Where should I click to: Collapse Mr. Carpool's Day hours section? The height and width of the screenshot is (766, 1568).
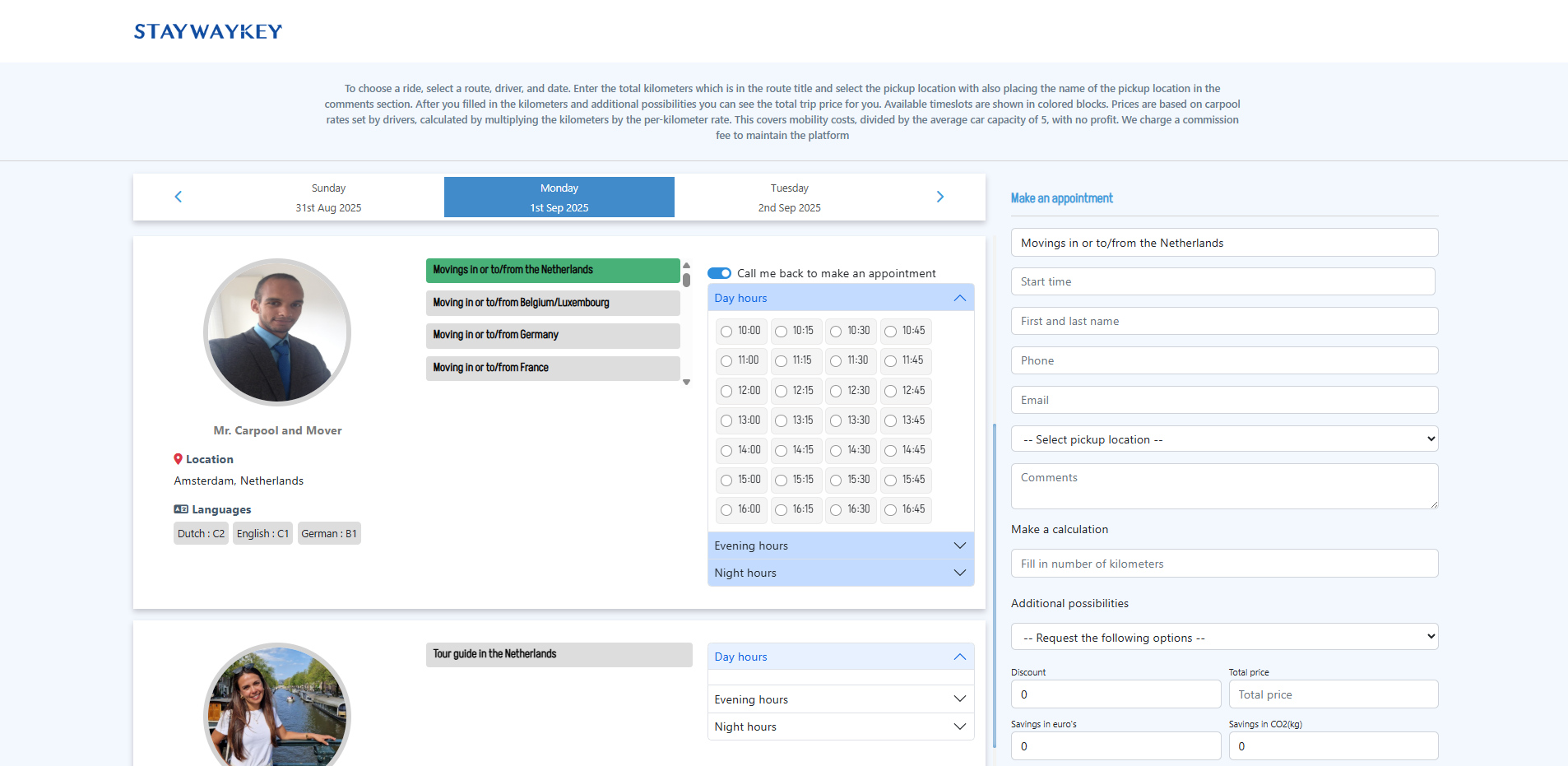(841, 298)
